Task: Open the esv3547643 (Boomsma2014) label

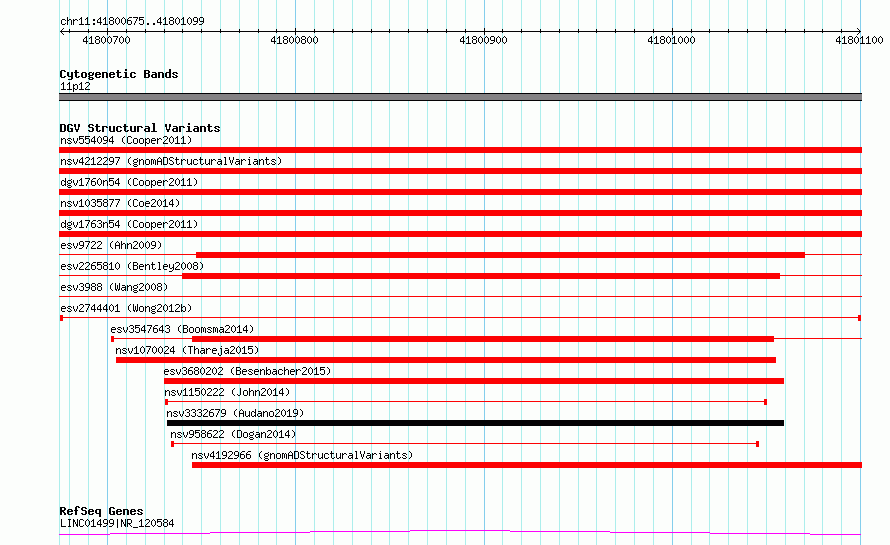Action: pos(182,329)
